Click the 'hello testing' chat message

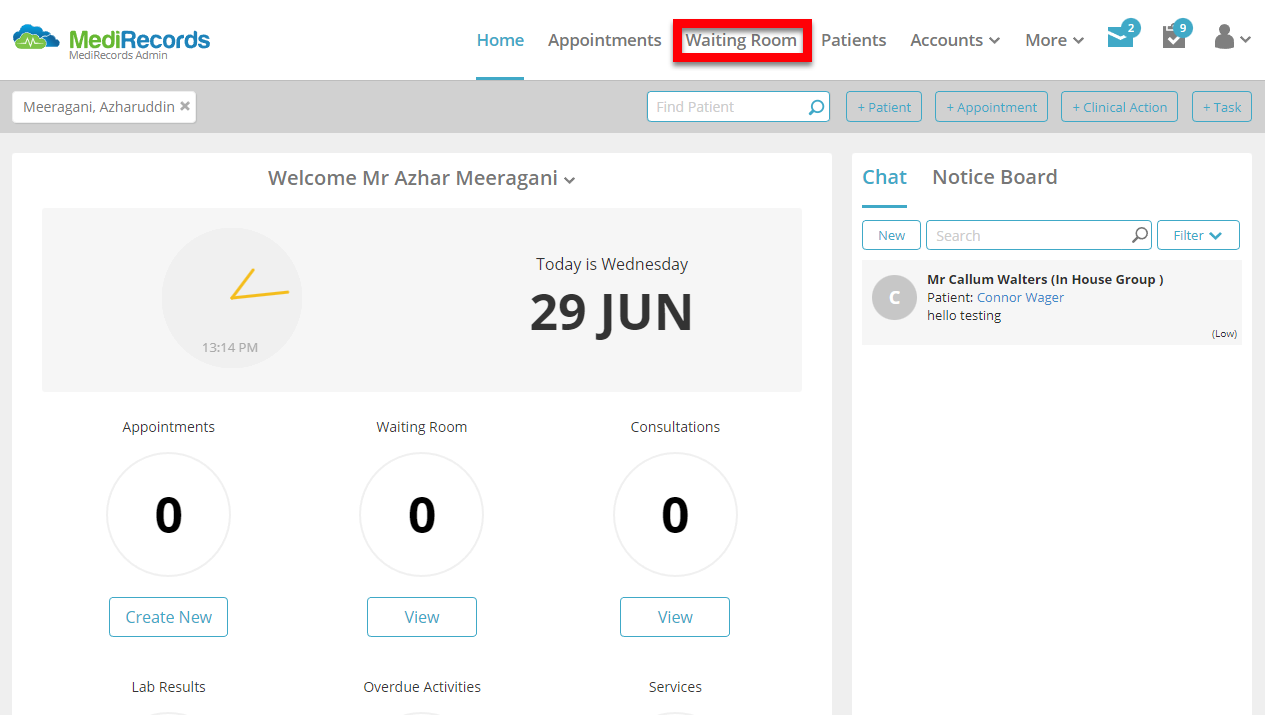[964, 315]
